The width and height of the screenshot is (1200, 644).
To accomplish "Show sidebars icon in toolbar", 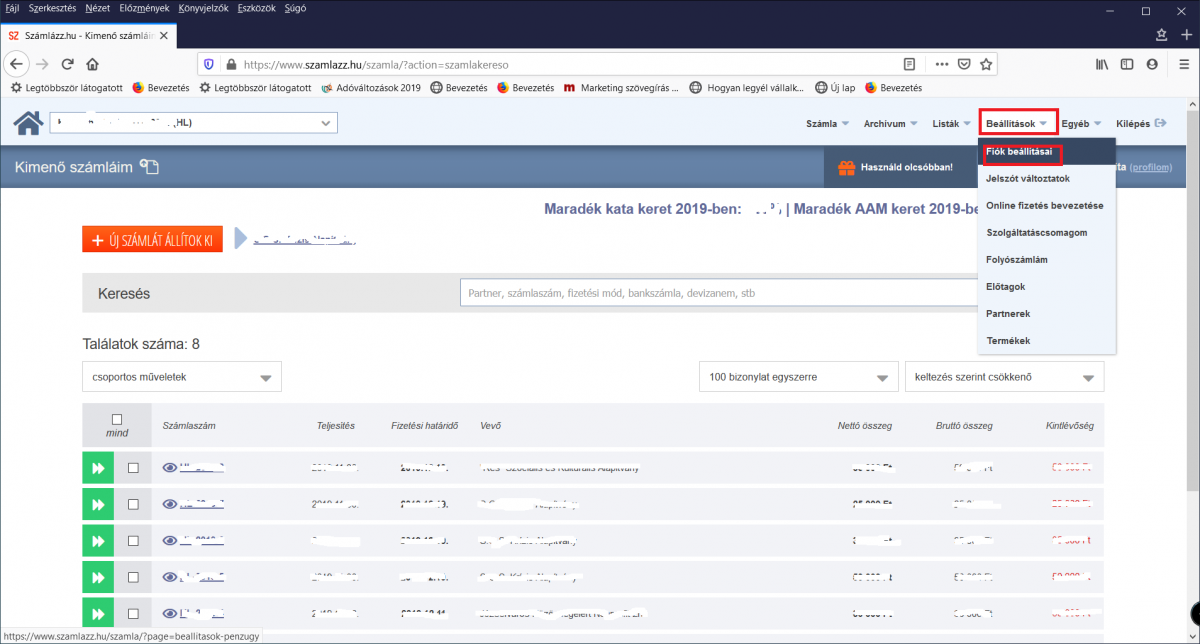I will click(1127, 64).
